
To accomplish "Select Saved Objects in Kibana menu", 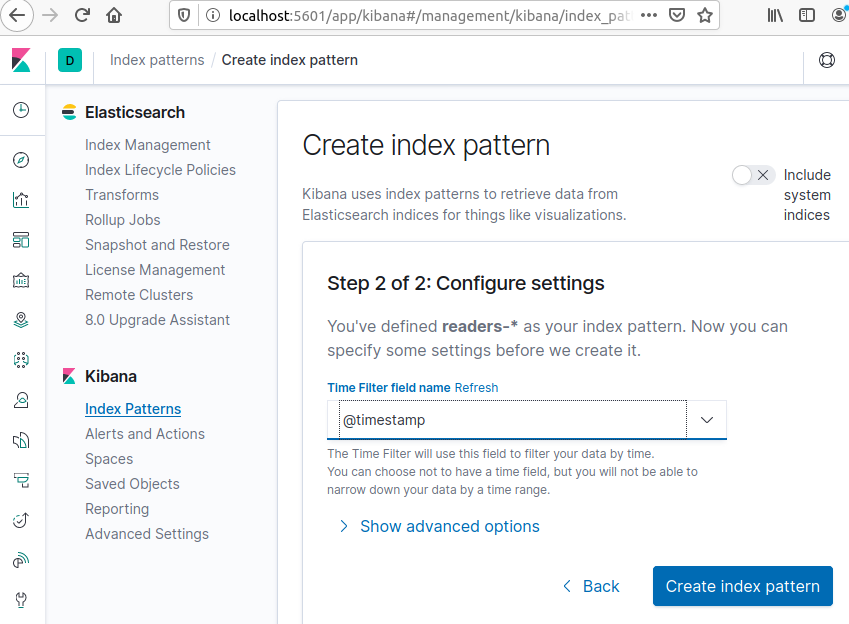I will (132, 484).
